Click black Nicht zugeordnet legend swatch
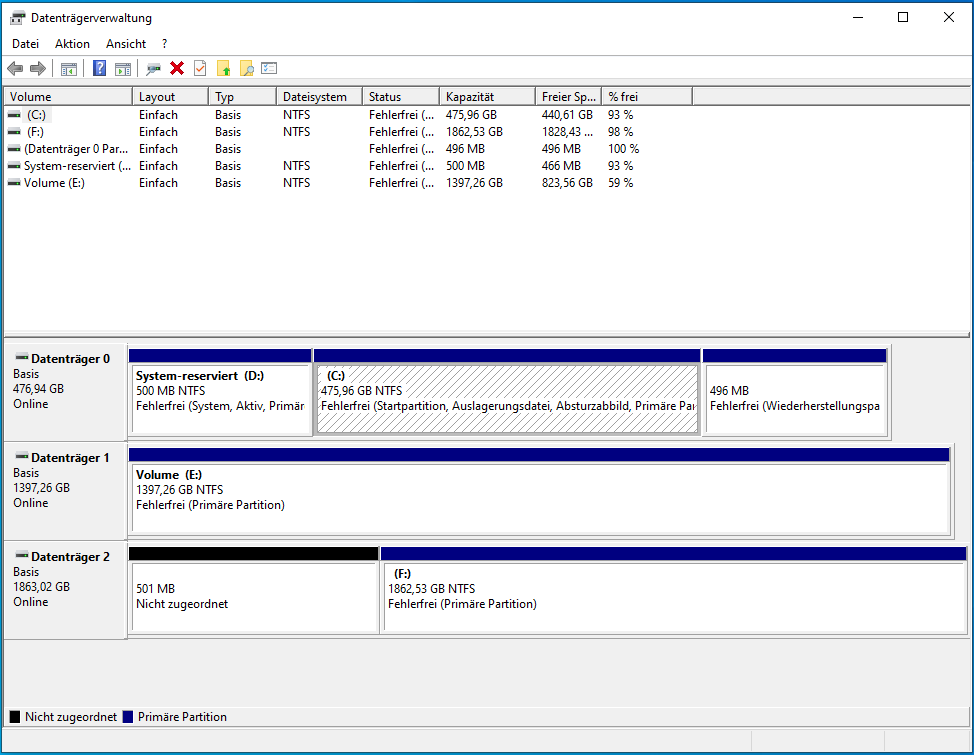974x755 pixels. [x=15, y=716]
